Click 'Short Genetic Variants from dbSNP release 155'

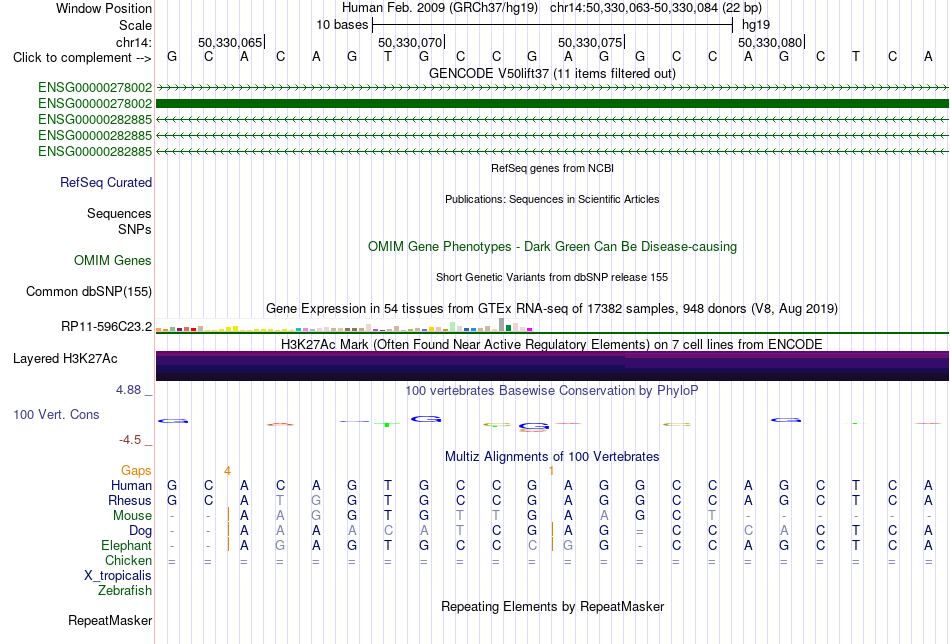tap(552, 277)
